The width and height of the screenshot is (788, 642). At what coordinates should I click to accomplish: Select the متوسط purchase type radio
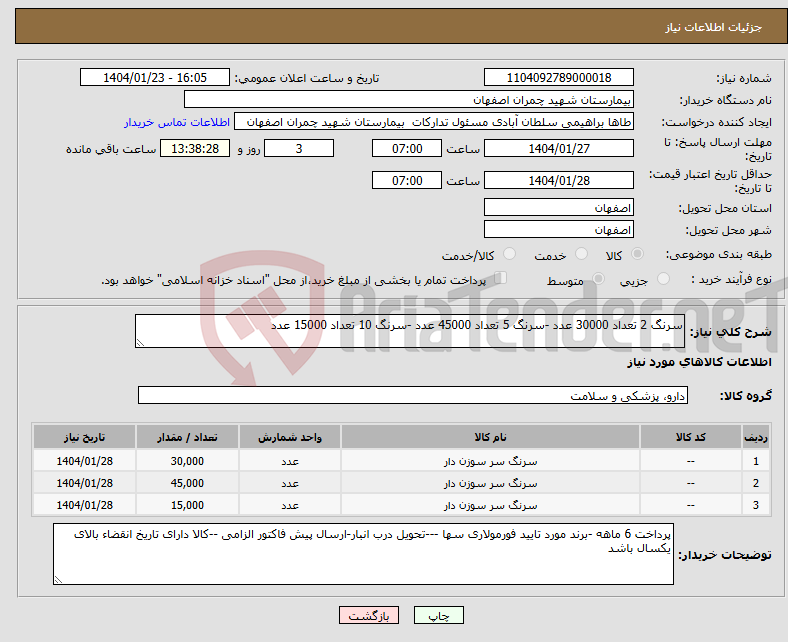pos(599,279)
